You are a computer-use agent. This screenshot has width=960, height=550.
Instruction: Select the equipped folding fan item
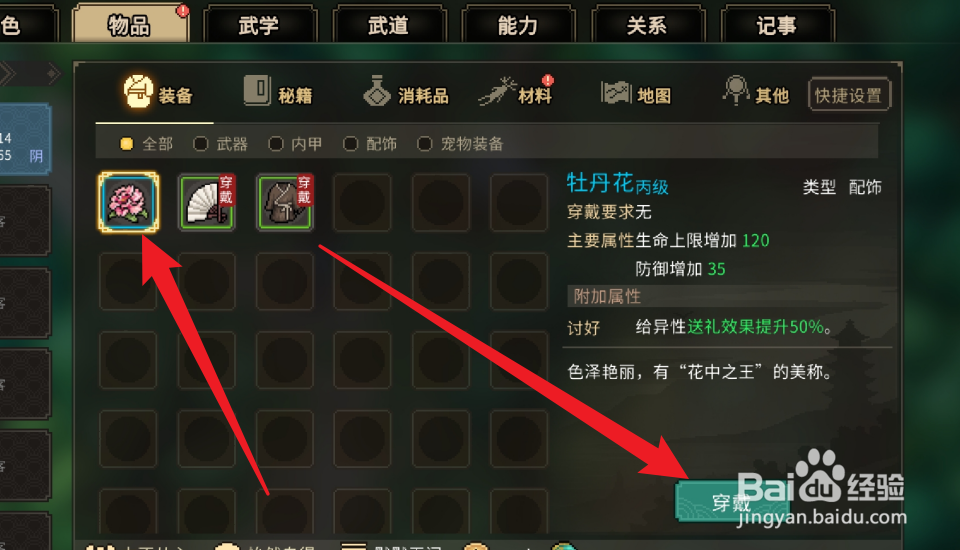point(207,202)
